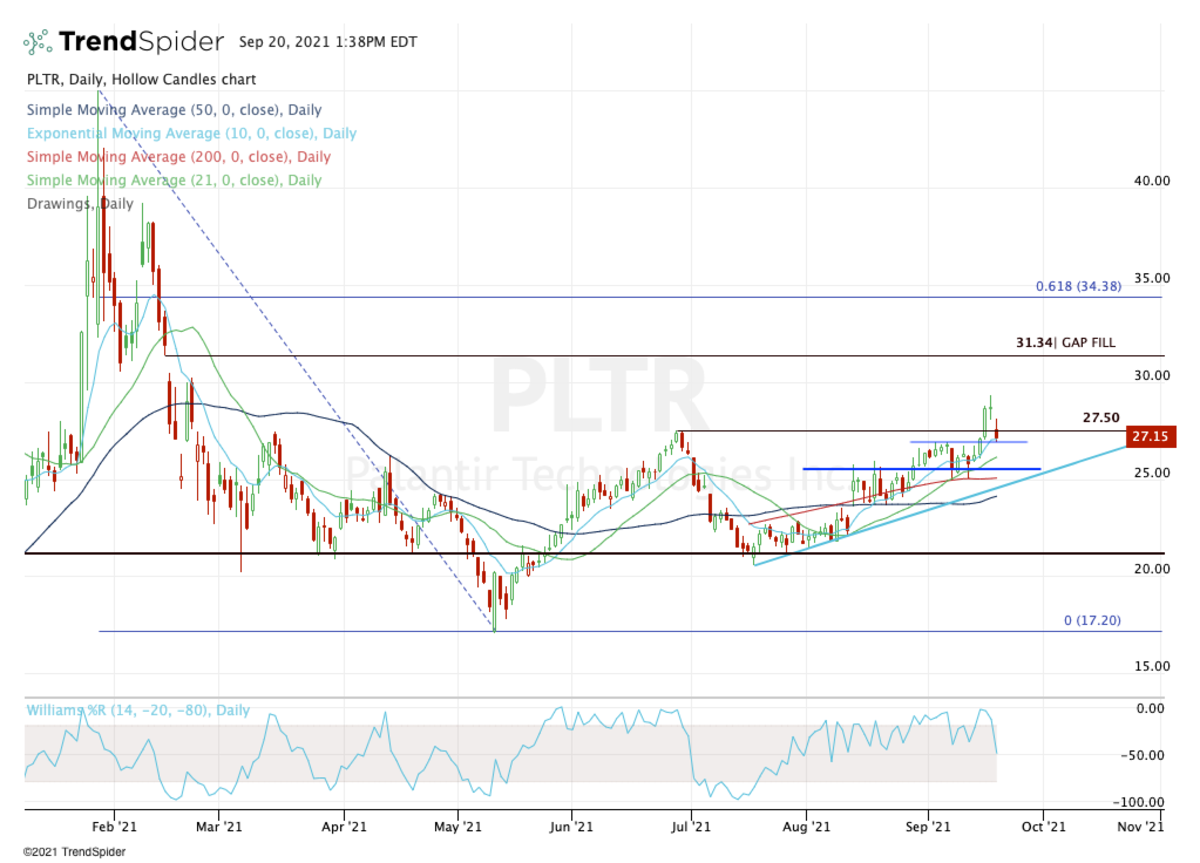Click the red 27.15 current price tag
The width and height of the screenshot is (1200, 863).
coord(1151,437)
